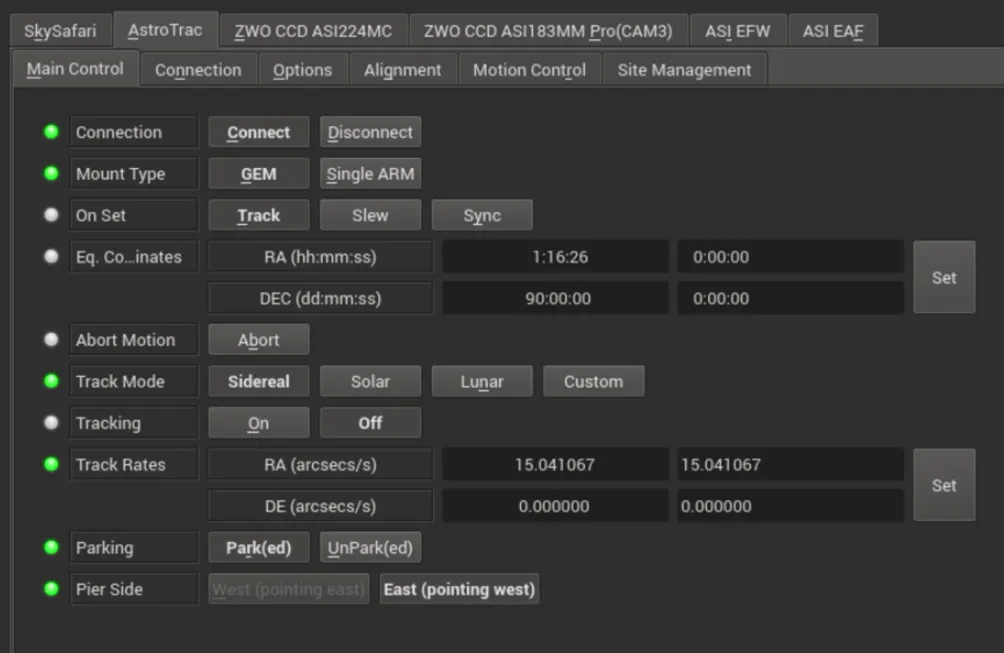Viewport: 1004px width, 653px height.
Task: Open the ZWO CCD ASI183MM Pro(CAM3) tab
Action: pyautogui.click(x=548, y=31)
